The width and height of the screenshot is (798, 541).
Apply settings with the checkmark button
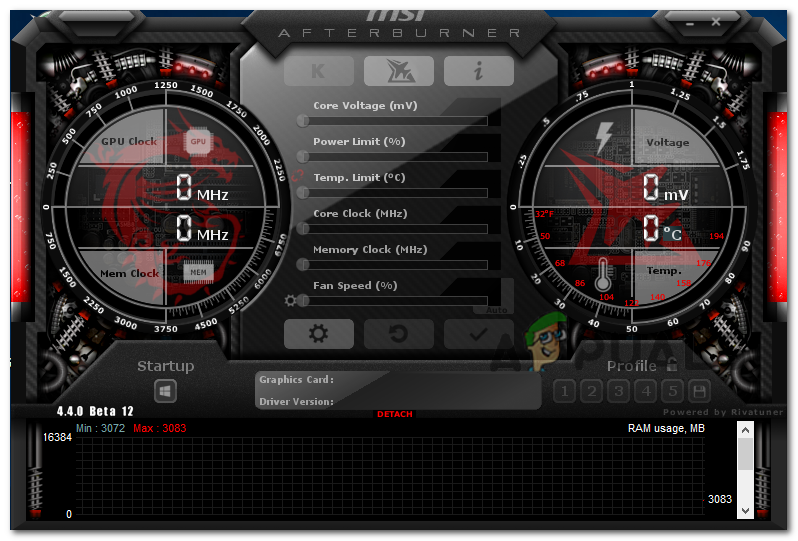click(478, 333)
